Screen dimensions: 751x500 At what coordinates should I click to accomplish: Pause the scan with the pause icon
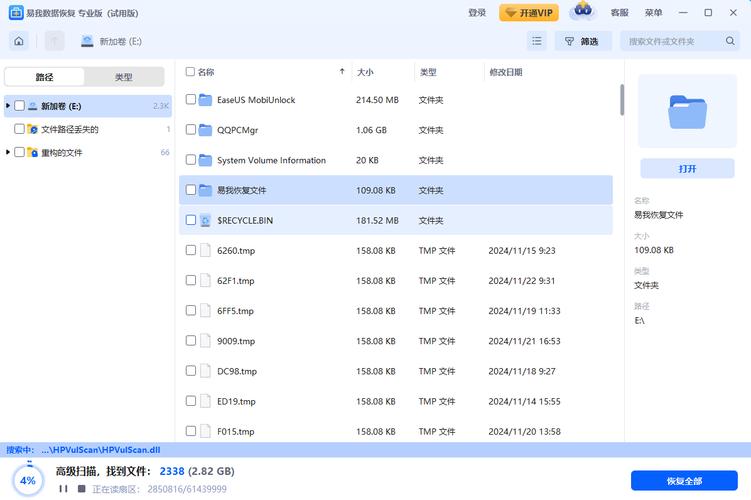(x=63, y=489)
